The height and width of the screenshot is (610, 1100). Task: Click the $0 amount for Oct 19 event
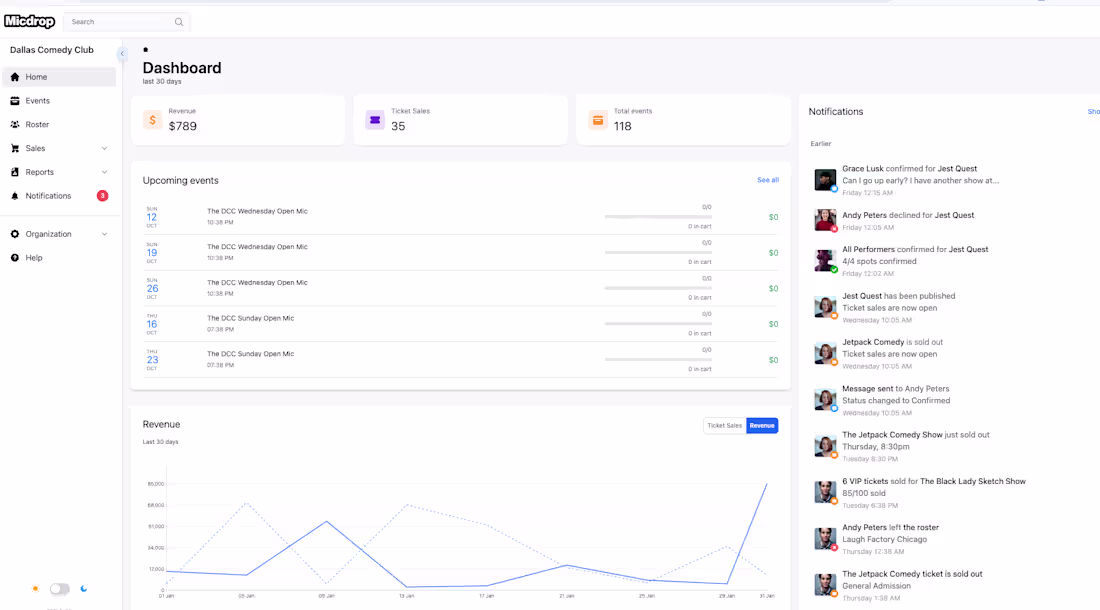(x=773, y=253)
